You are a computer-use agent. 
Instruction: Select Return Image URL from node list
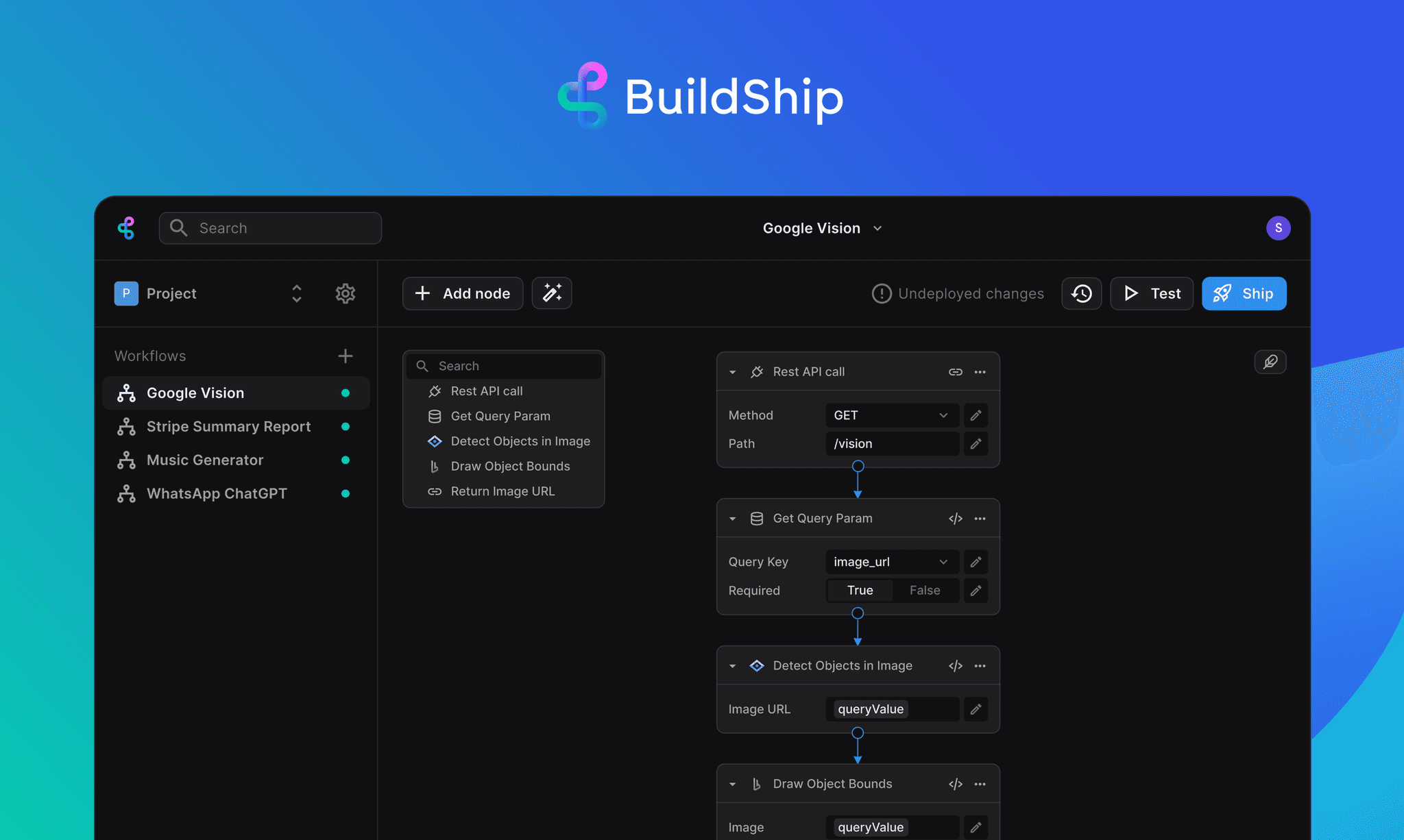503,491
